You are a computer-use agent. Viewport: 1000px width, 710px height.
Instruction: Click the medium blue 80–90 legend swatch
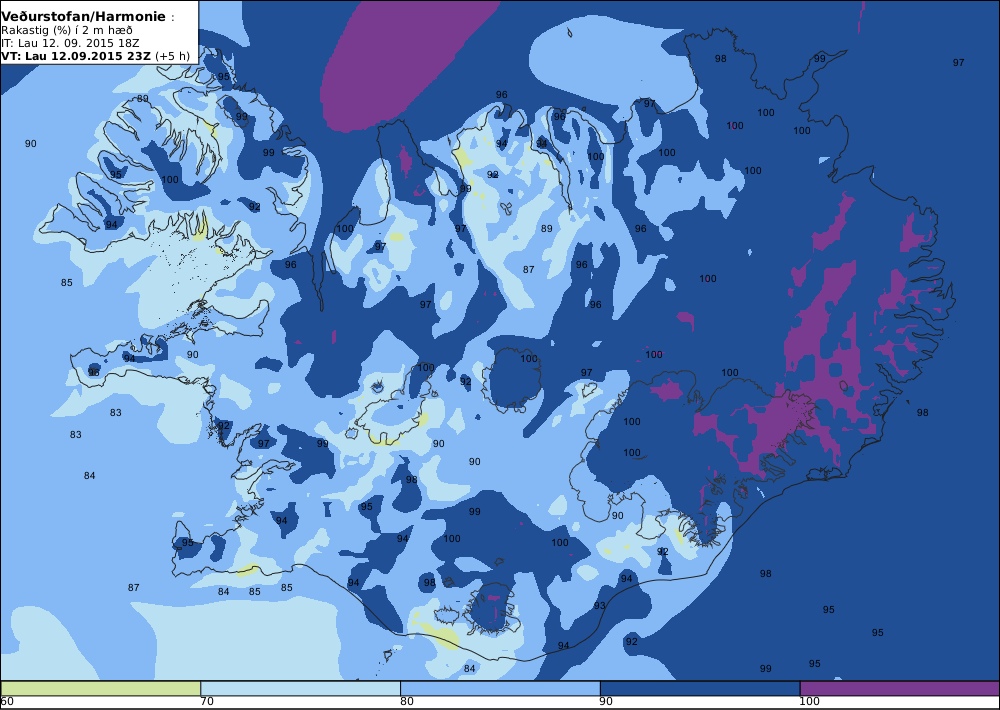pyautogui.click(x=500, y=688)
